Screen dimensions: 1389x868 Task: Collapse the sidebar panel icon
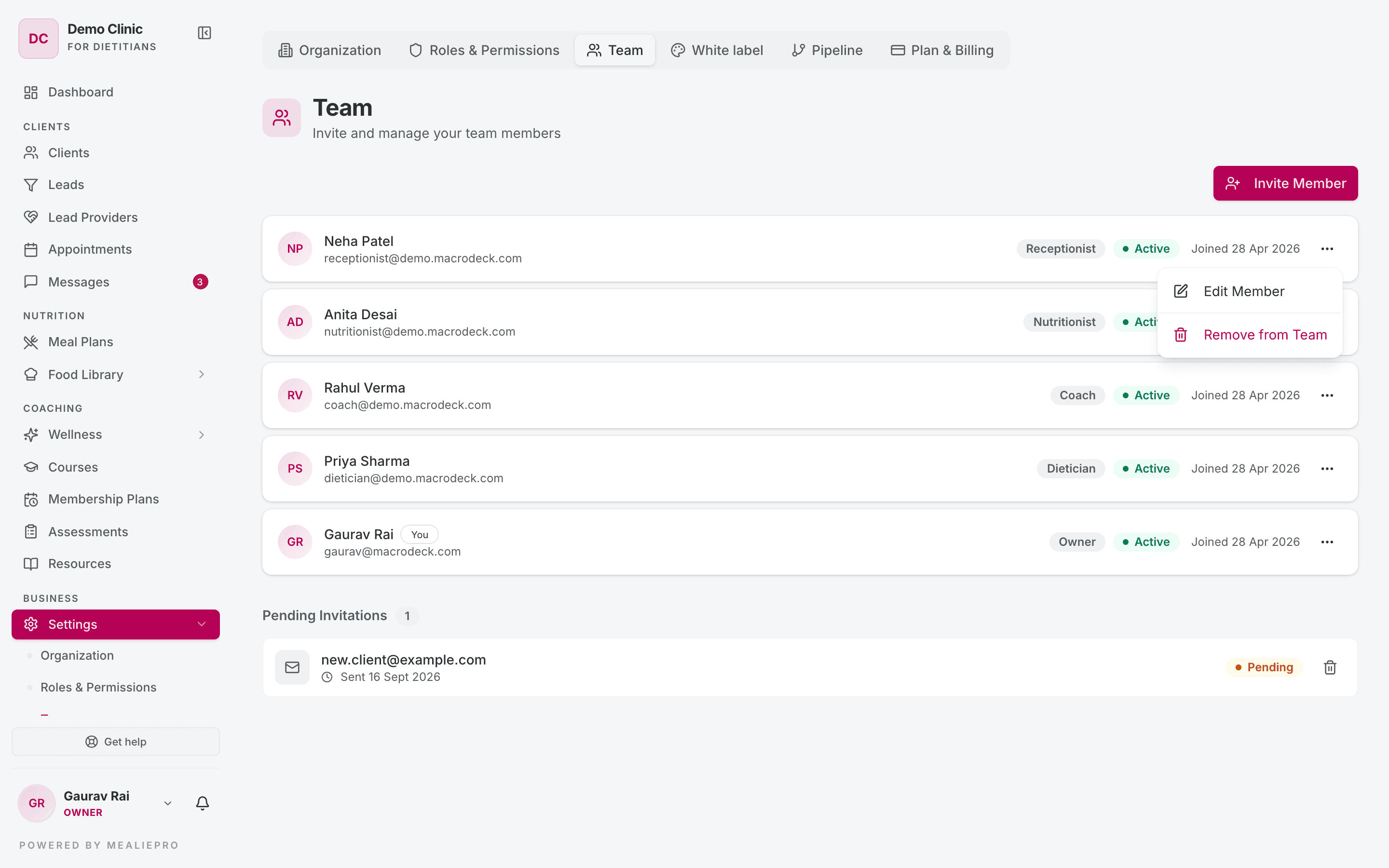tap(204, 33)
